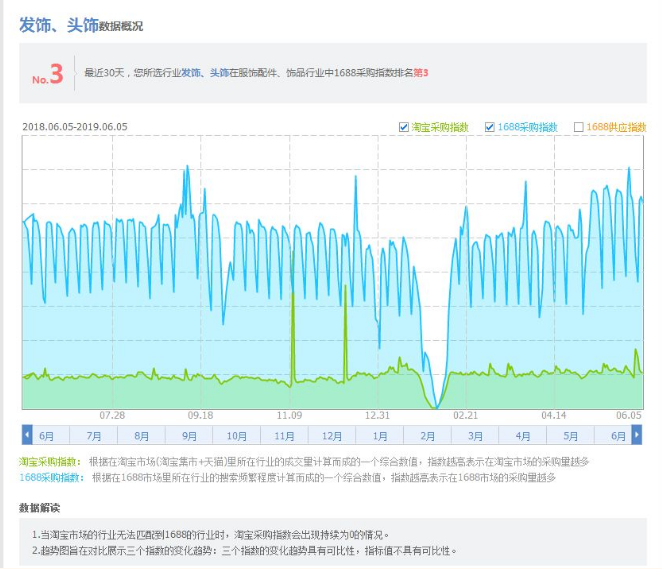Click the blue 1688采购指数 definition label
This screenshot has width=662, height=569.
click(x=51, y=478)
